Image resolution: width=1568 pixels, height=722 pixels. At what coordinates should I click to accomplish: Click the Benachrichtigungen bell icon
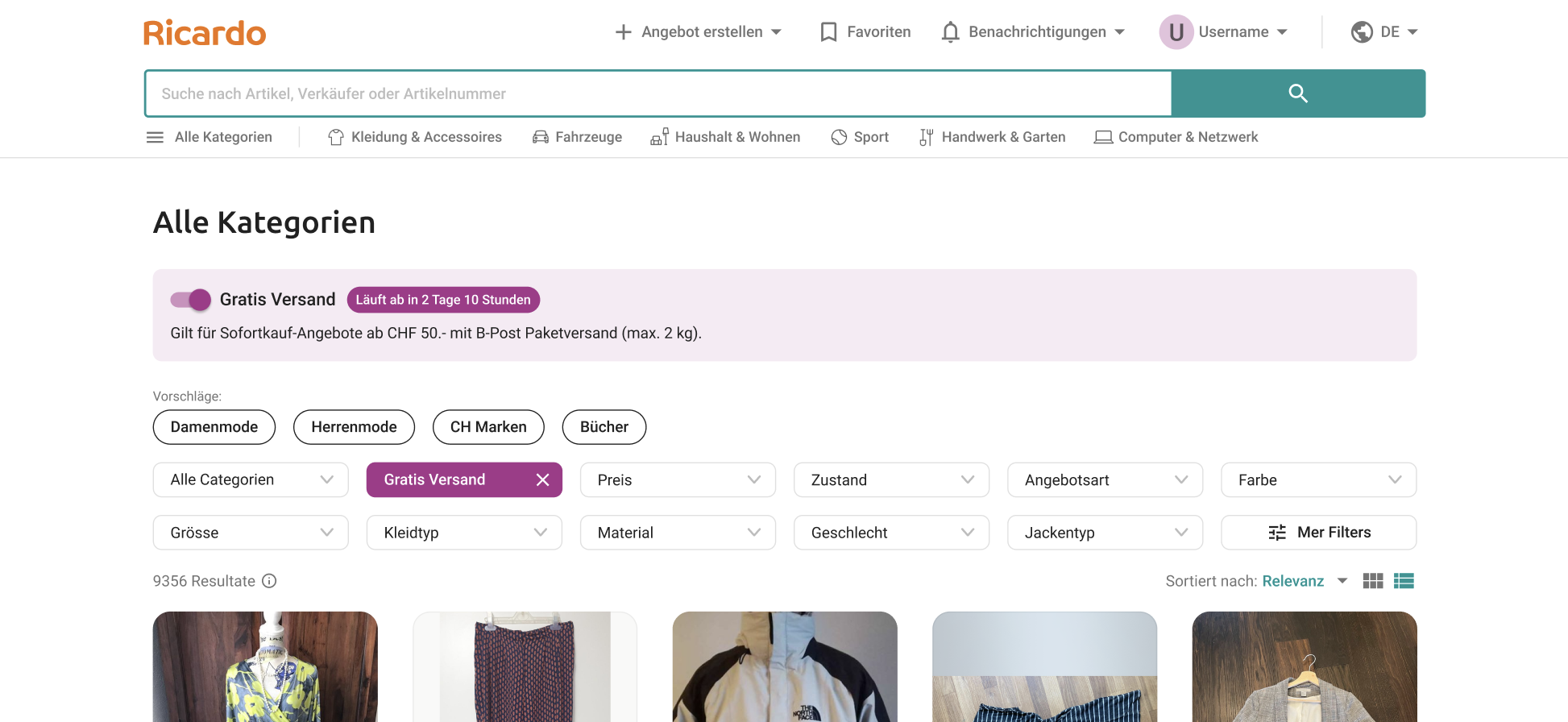pyautogui.click(x=951, y=32)
